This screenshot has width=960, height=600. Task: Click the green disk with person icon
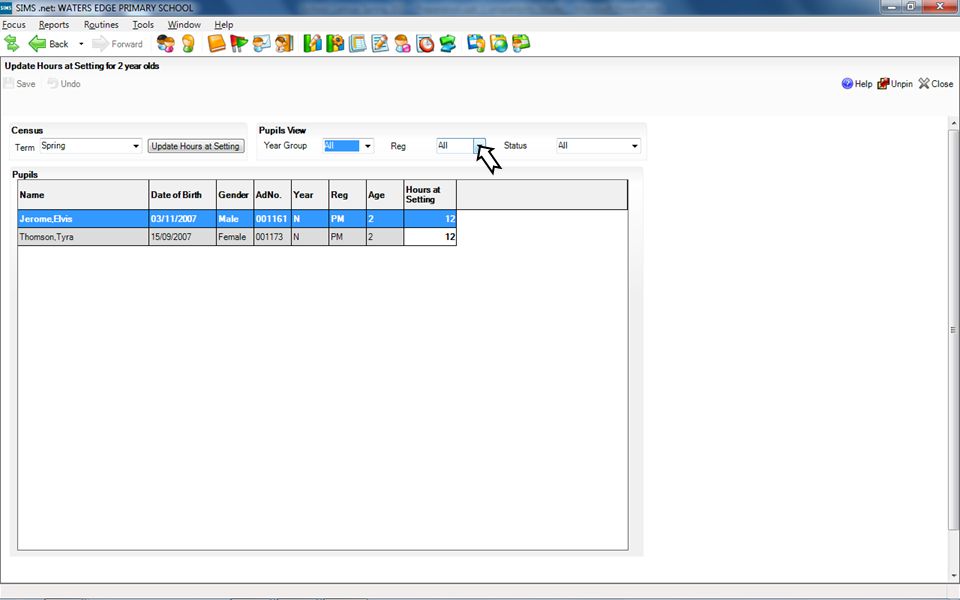[x=521, y=43]
